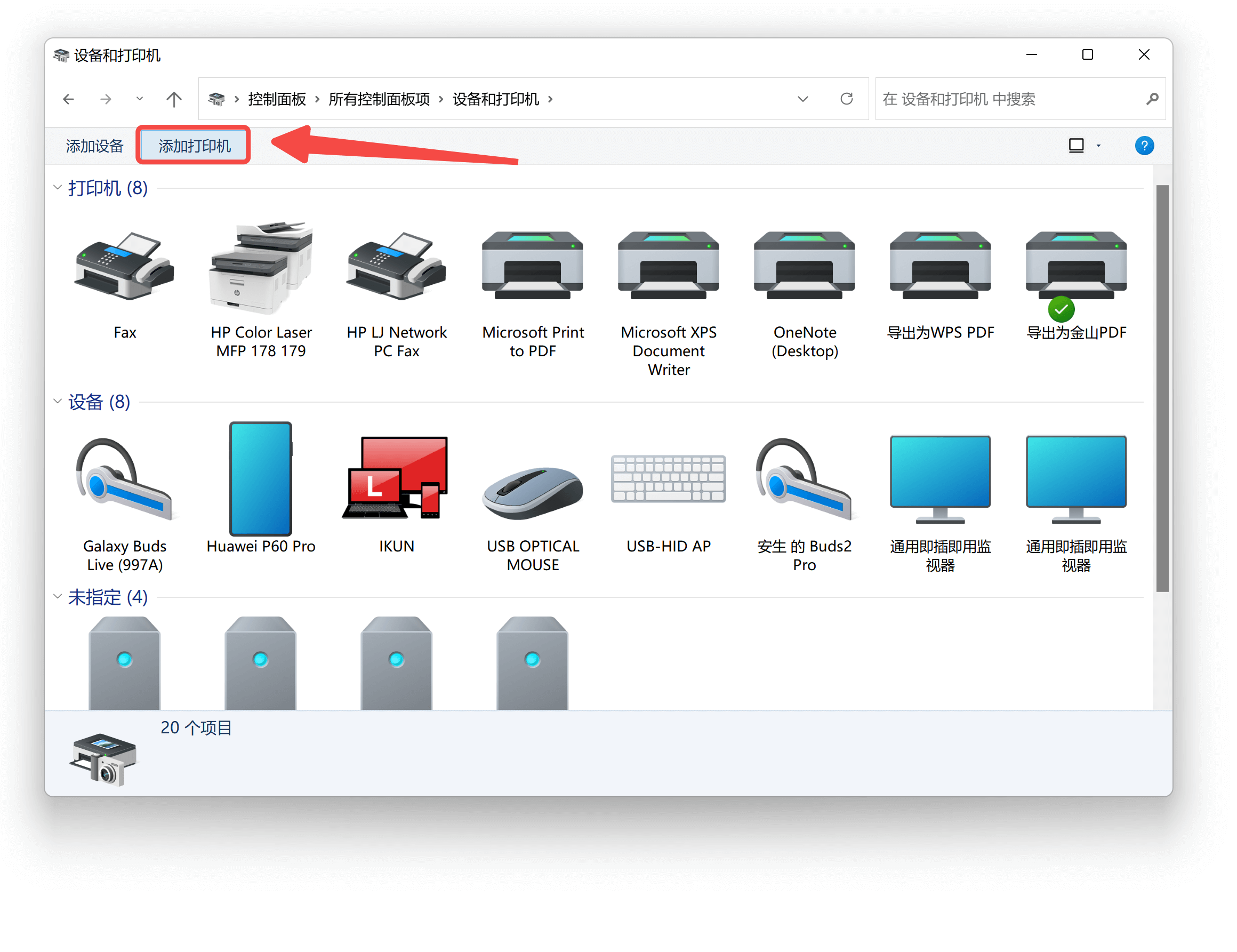Click the 打印机 (8) group heading
Viewport: 1237px width, 952px height.
(108, 188)
